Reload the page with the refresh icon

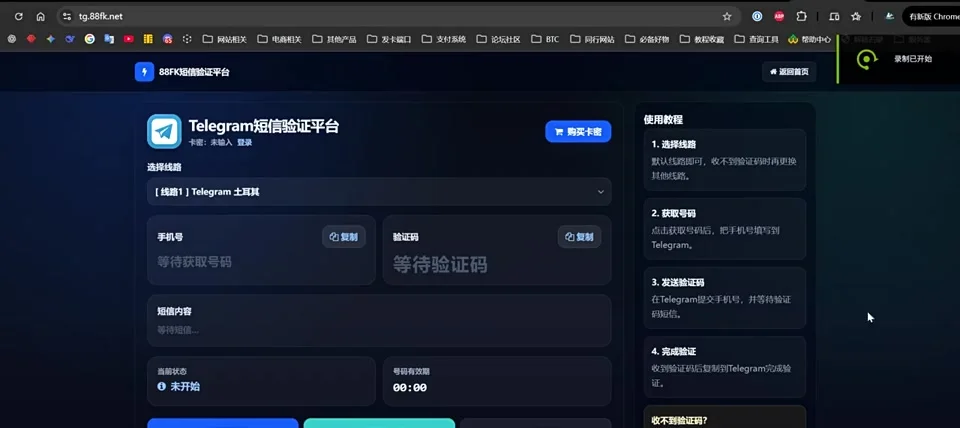(18, 17)
